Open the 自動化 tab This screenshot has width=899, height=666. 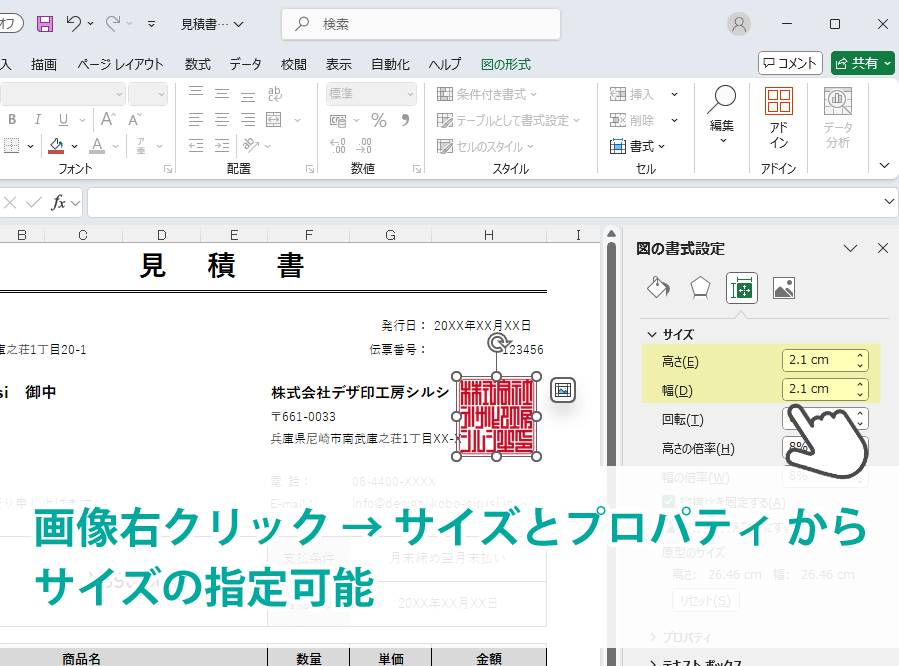coord(390,64)
